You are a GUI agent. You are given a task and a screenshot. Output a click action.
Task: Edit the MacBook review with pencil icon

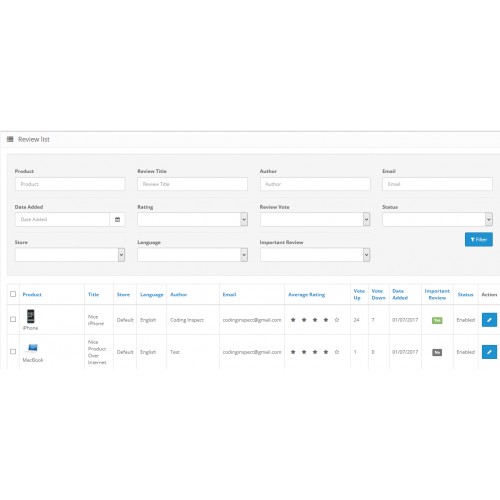(x=489, y=352)
